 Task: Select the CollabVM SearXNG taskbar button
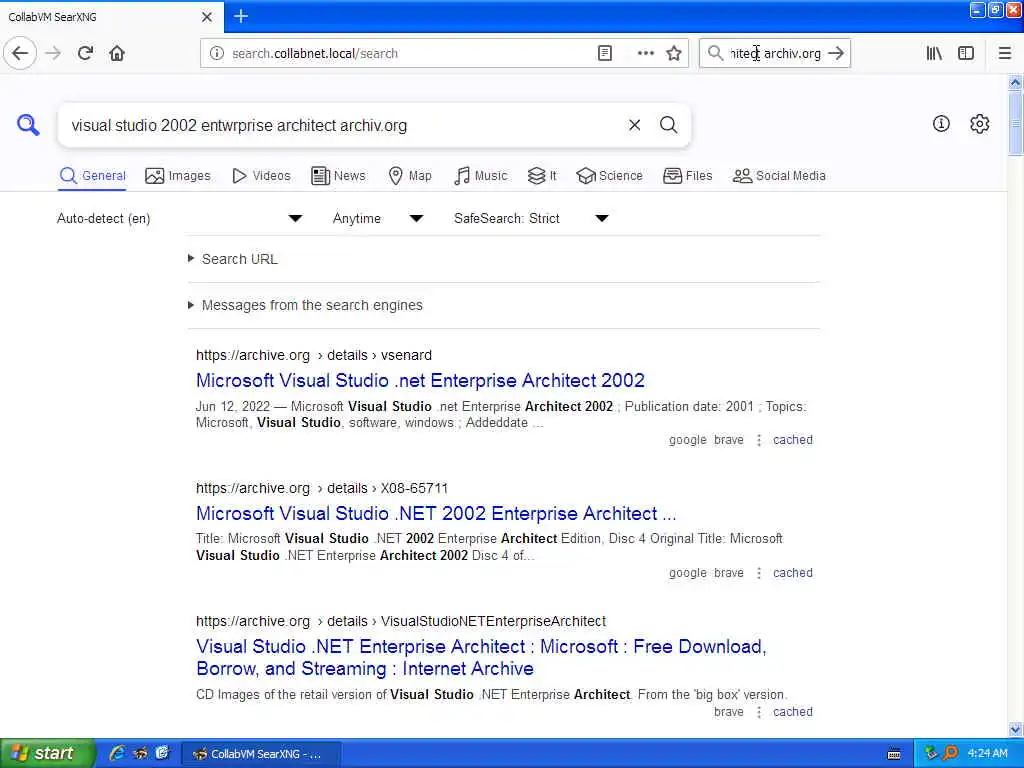click(x=261, y=754)
